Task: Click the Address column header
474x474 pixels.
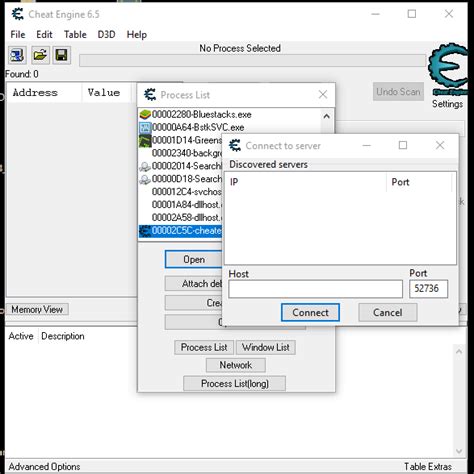Action: (x=44, y=93)
